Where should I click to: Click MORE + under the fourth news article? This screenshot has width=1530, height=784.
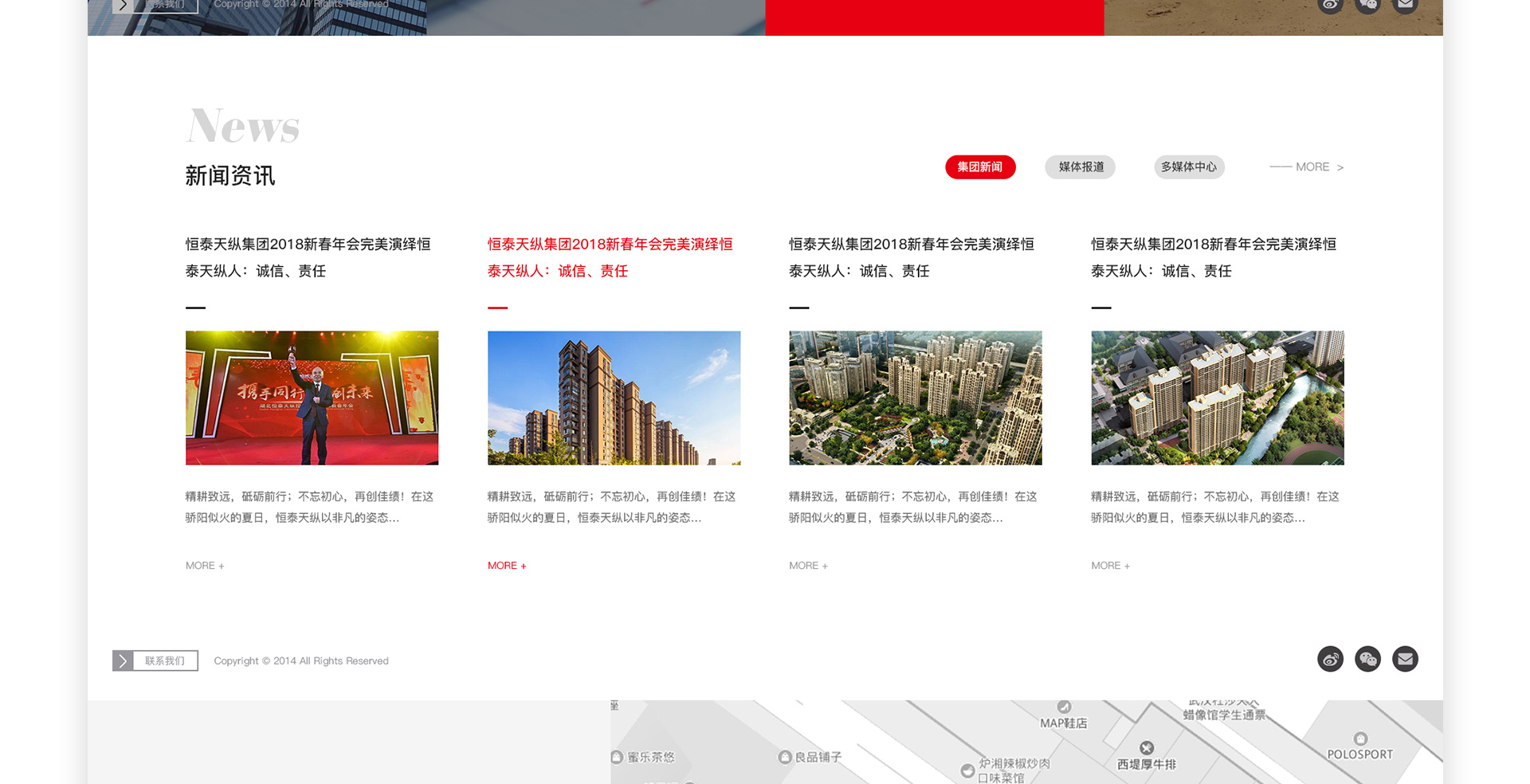click(x=1110, y=566)
